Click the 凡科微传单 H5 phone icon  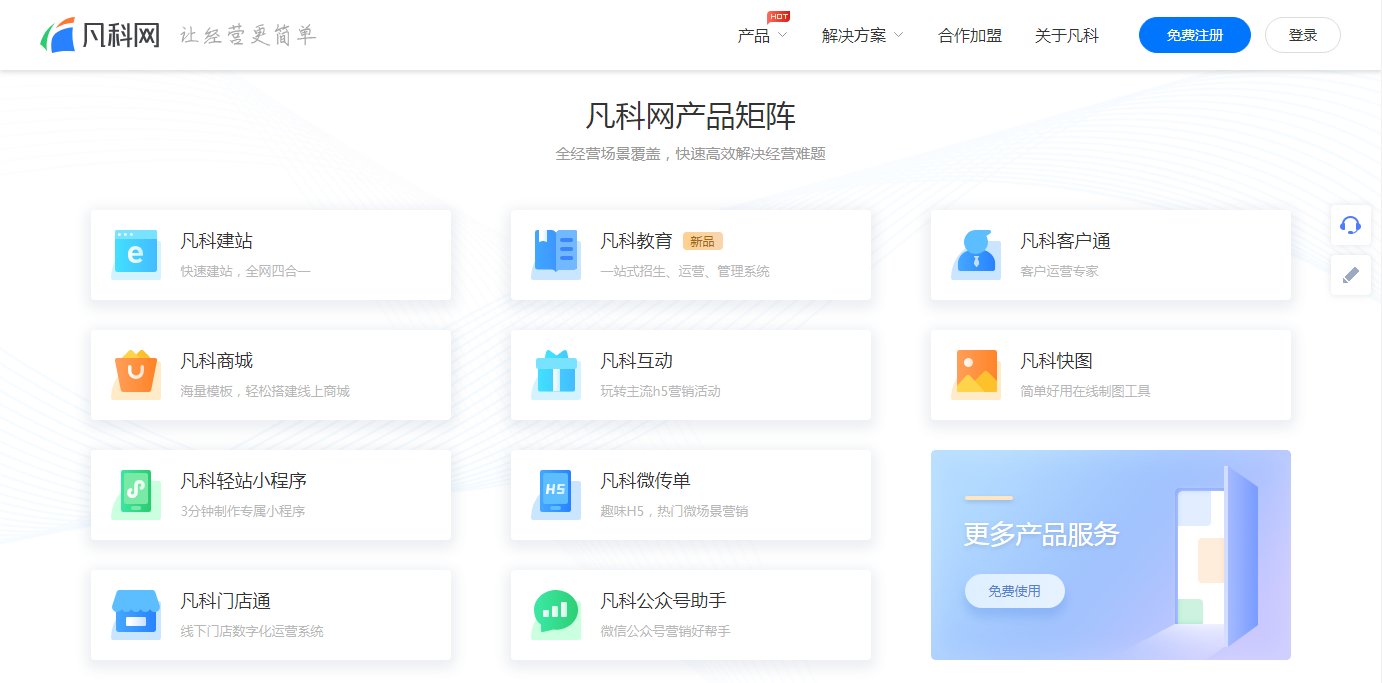(556, 494)
